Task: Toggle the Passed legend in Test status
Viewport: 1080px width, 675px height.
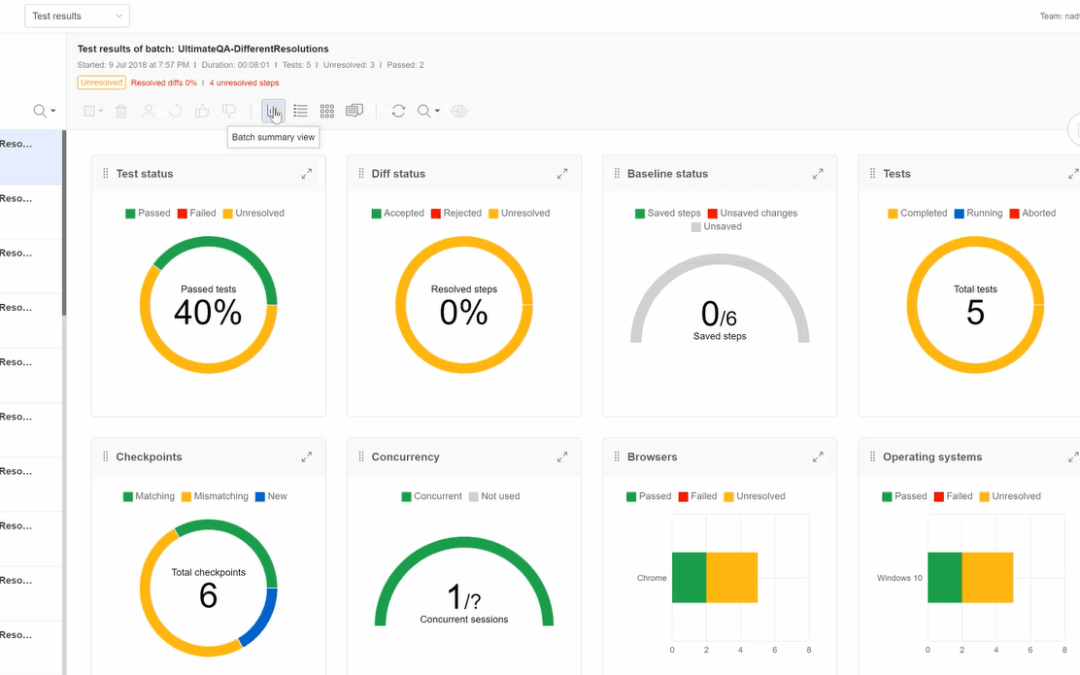Action: 147,214
